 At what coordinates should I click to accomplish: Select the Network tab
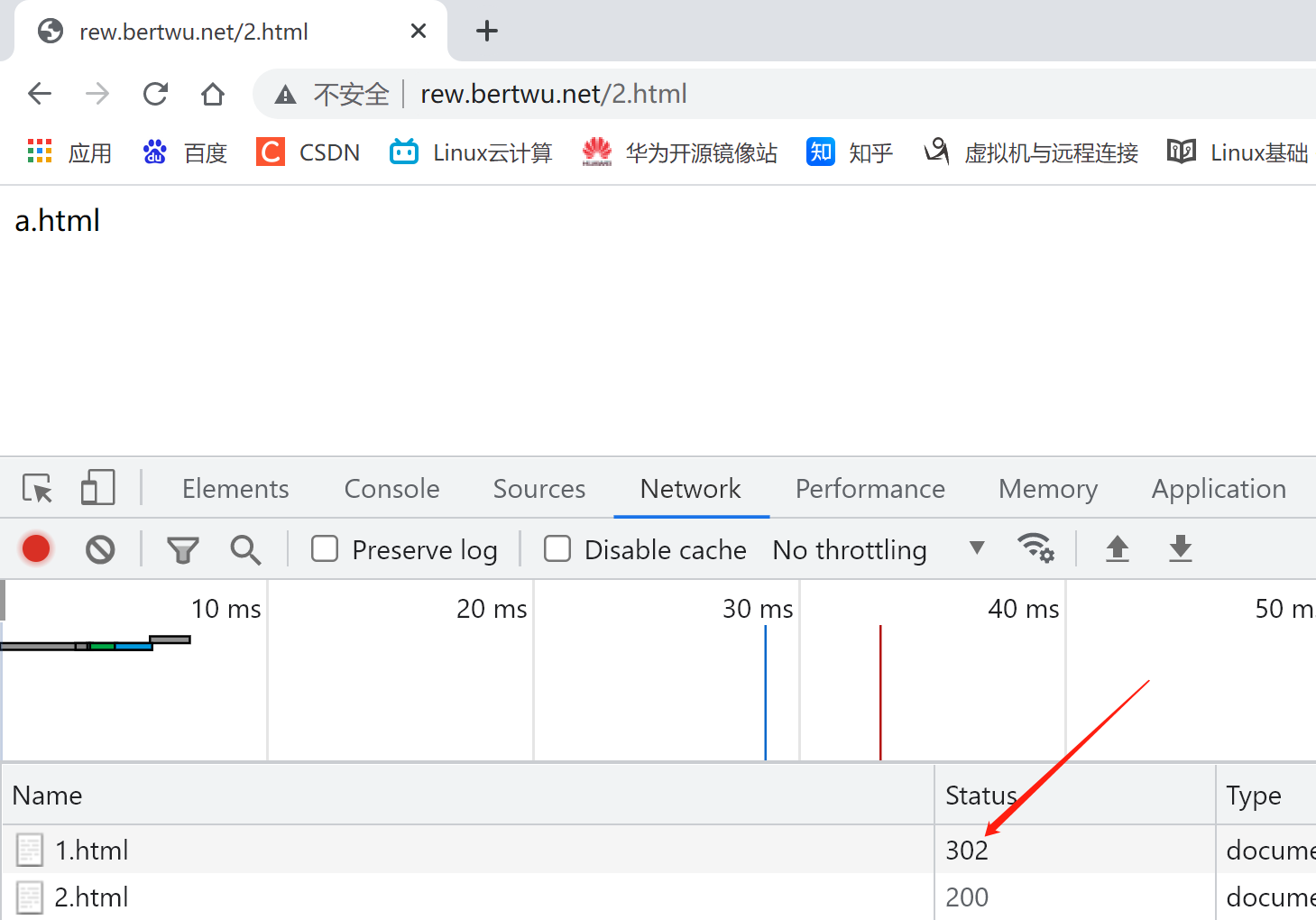[x=690, y=489]
